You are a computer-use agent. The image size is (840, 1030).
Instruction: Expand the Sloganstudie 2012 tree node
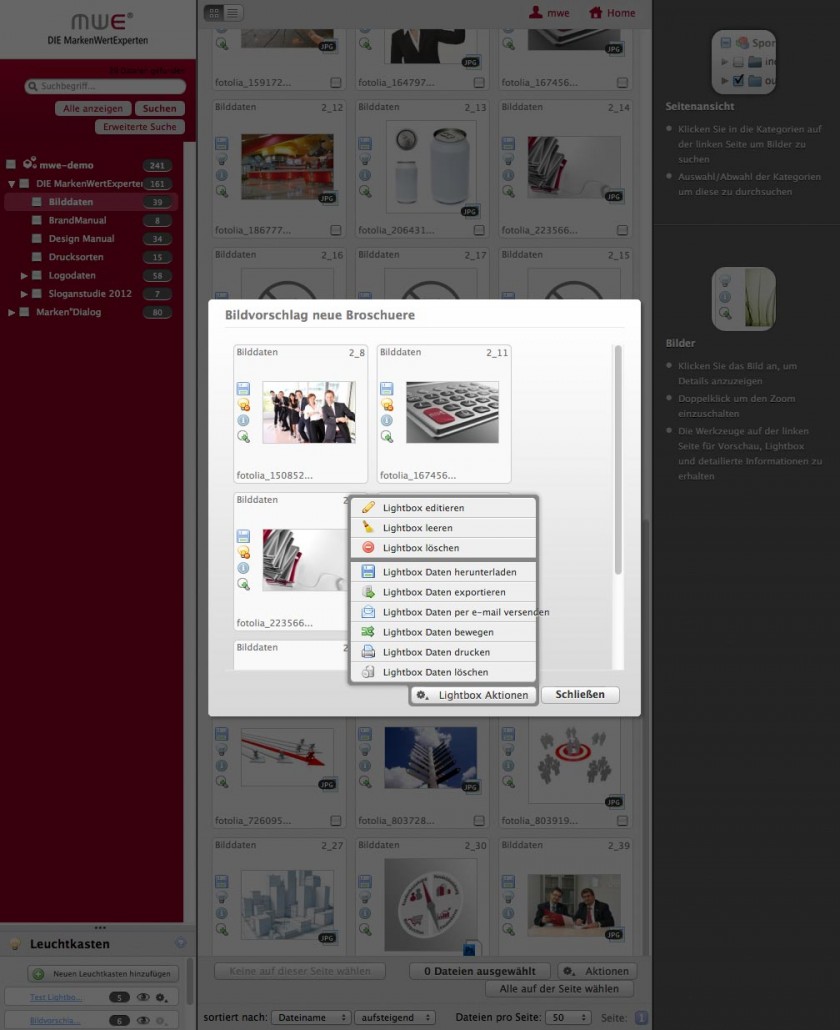point(24,294)
